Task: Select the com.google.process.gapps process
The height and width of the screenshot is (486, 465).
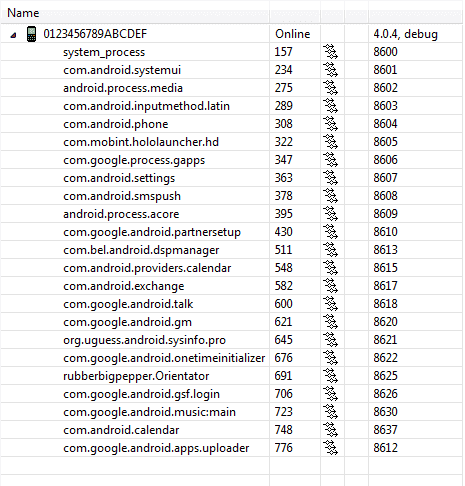Action: click(134, 160)
